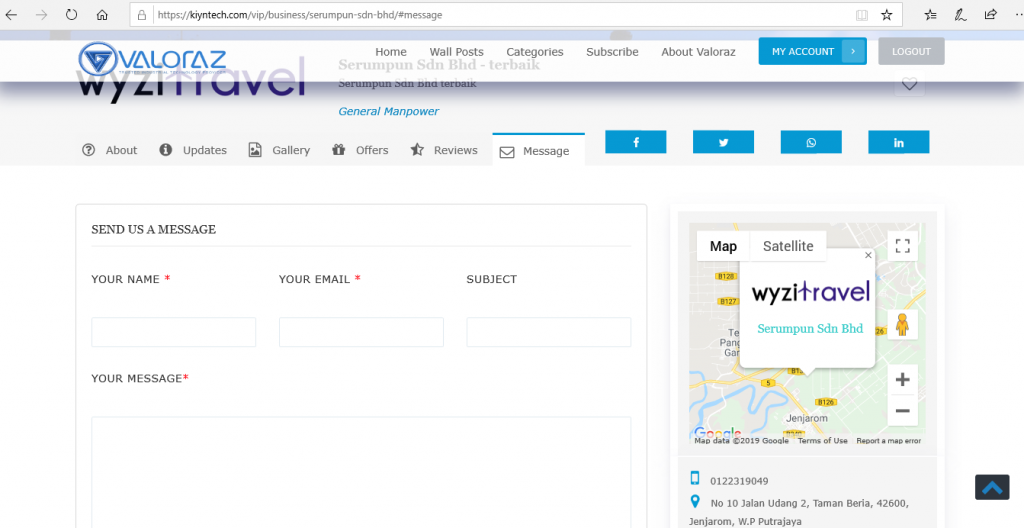Zoom in on the map
Screen dimensions: 1024x528
[x=902, y=380]
